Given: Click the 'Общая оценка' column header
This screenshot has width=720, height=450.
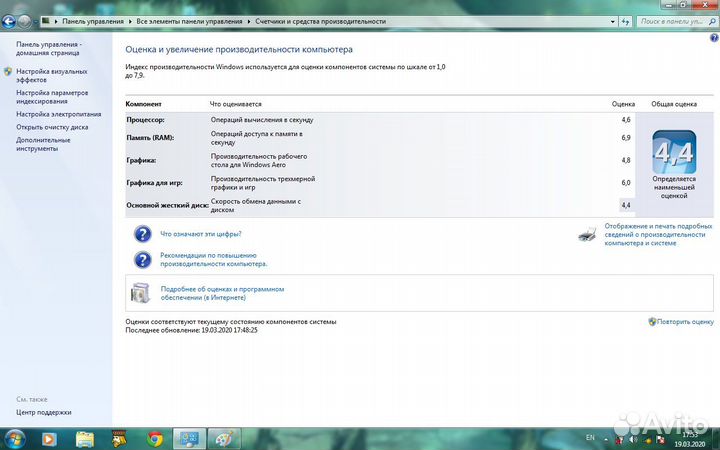Looking at the screenshot, I should (674, 104).
